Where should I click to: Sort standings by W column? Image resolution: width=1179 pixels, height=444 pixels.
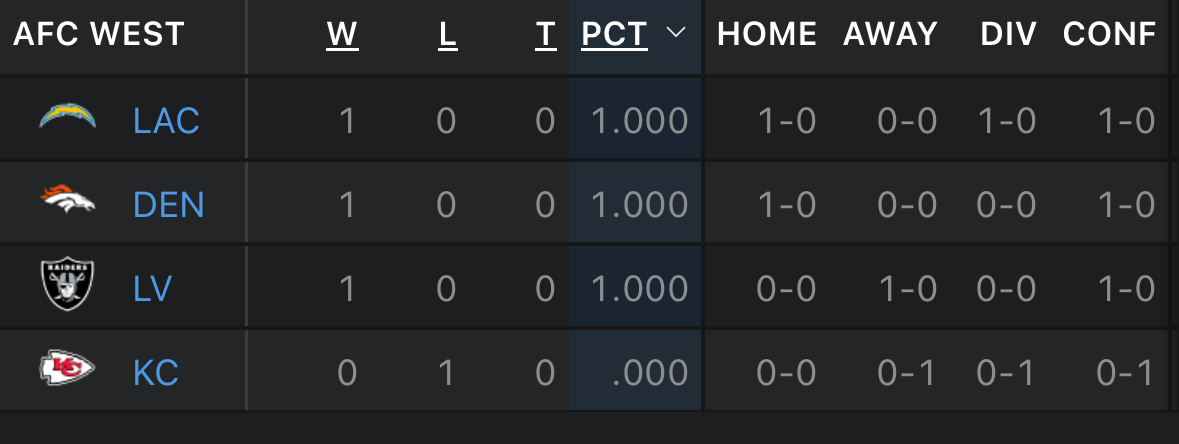pyautogui.click(x=342, y=34)
